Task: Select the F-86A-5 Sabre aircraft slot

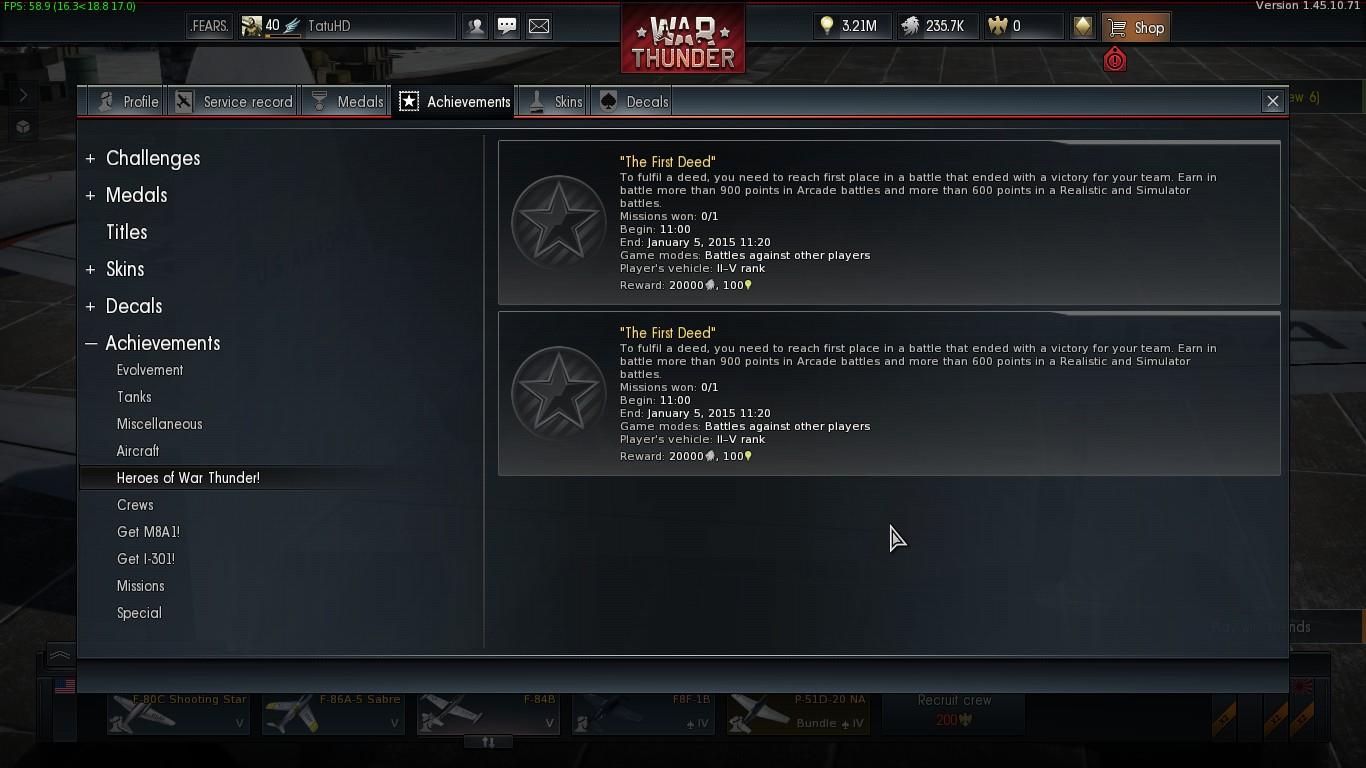Action: [333, 712]
